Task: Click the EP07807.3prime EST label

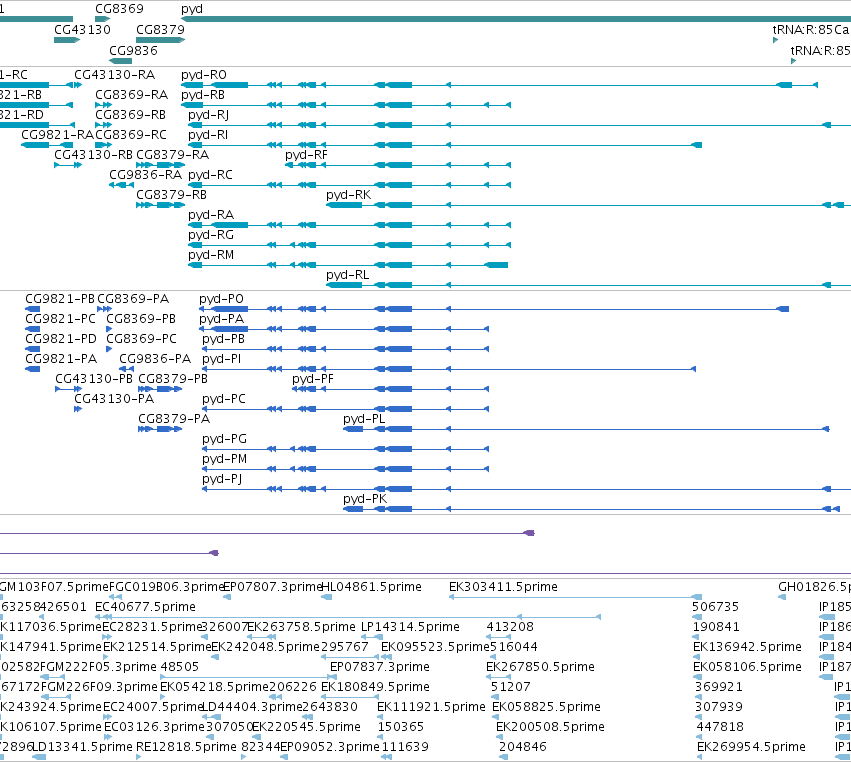Action: (x=274, y=587)
